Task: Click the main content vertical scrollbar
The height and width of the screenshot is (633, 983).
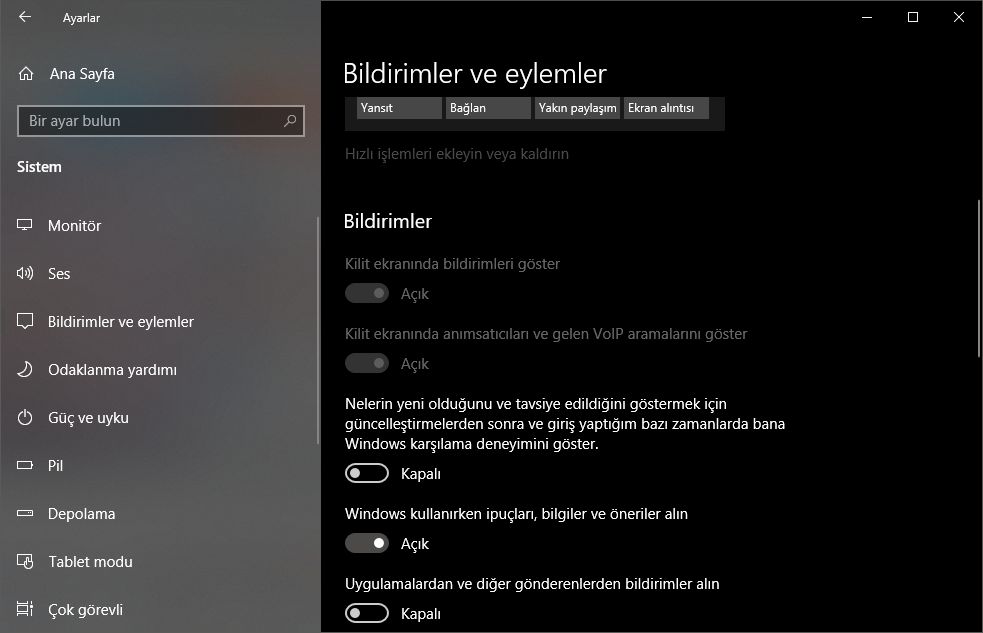Action: [979, 279]
